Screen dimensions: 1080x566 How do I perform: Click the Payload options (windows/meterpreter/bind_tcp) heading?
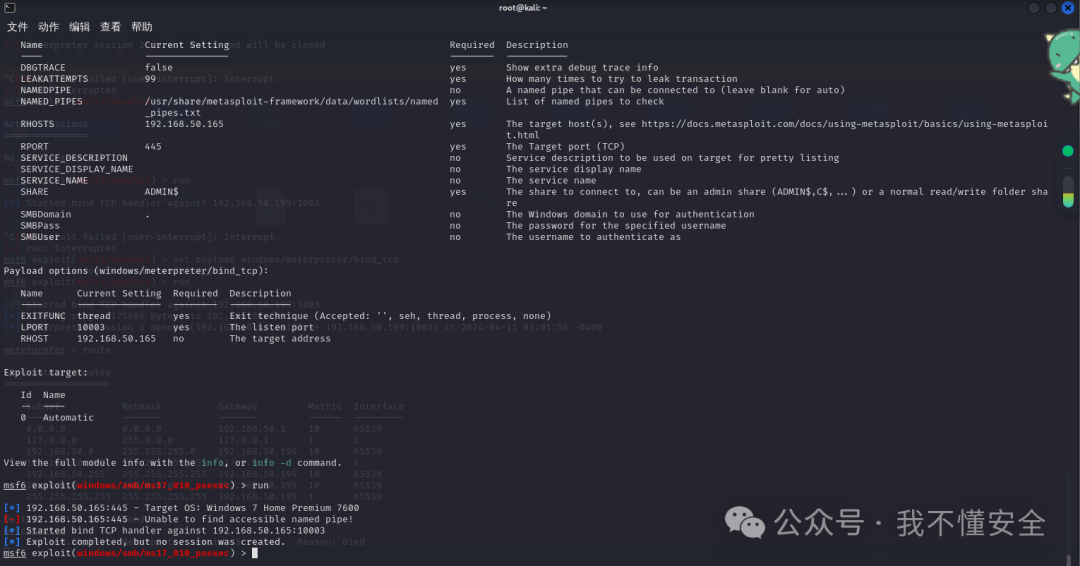point(136,271)
